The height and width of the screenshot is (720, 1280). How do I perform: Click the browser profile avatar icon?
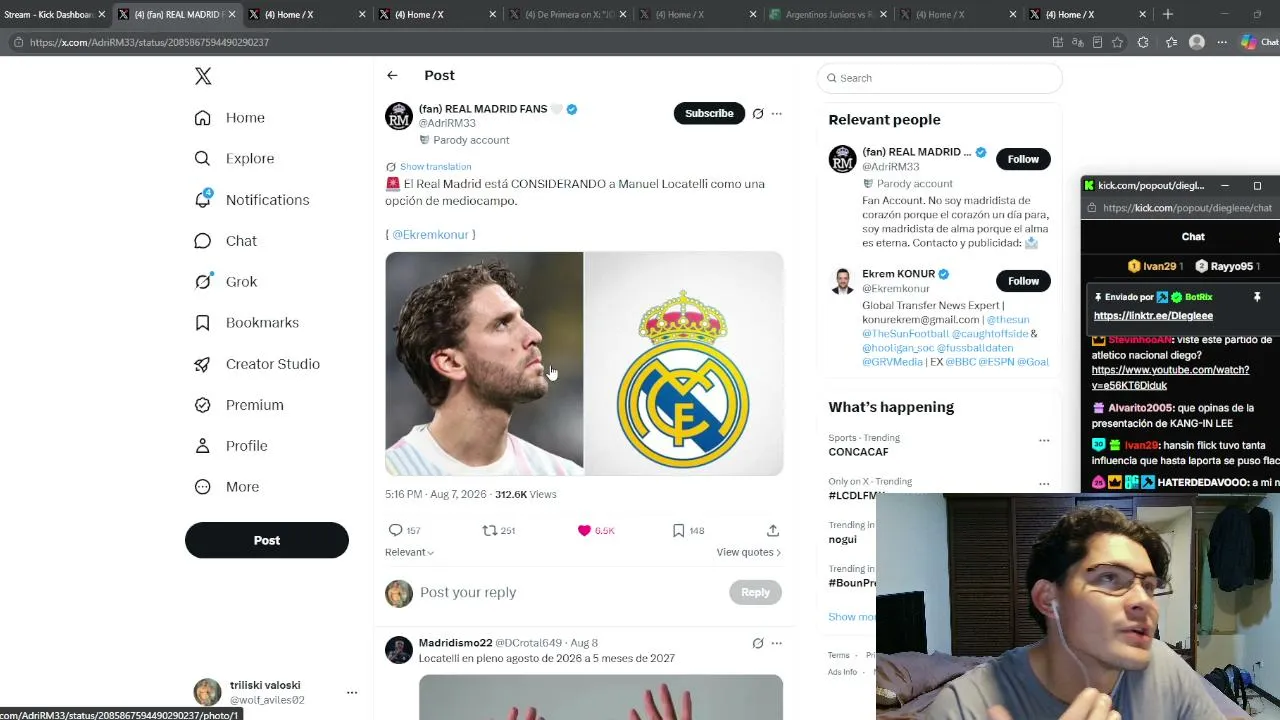(1197, 42)
